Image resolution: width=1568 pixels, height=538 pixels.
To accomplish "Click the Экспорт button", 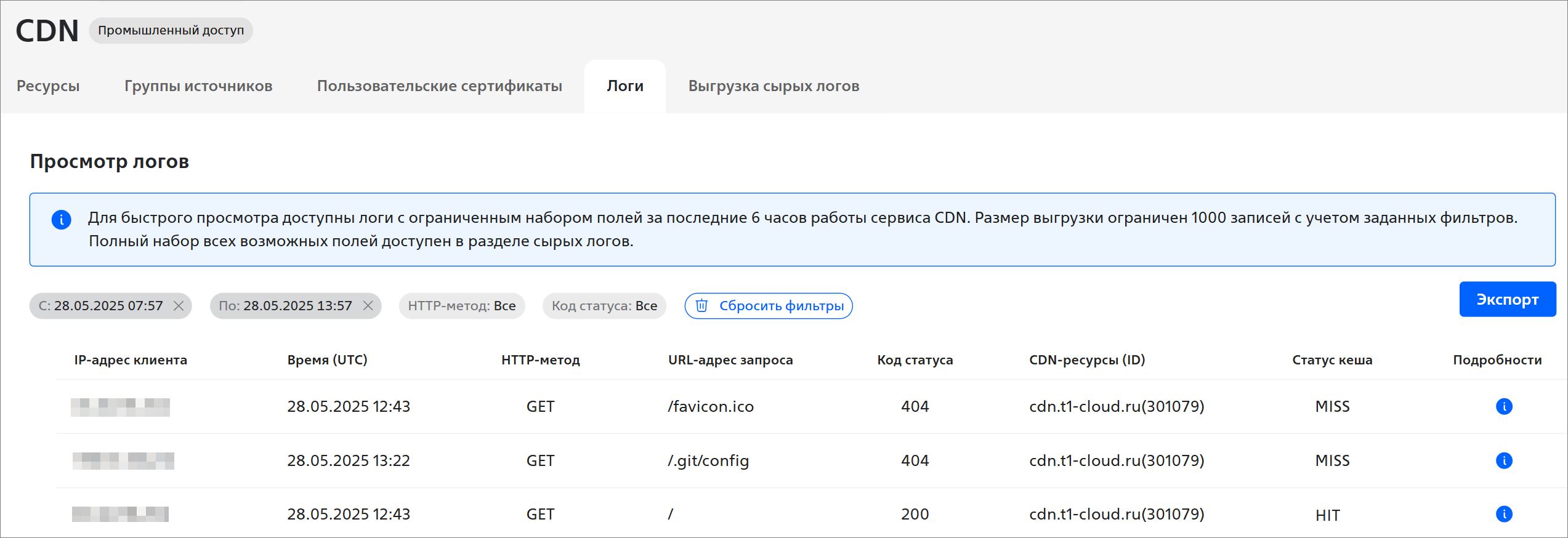I will pos(1508,299).
